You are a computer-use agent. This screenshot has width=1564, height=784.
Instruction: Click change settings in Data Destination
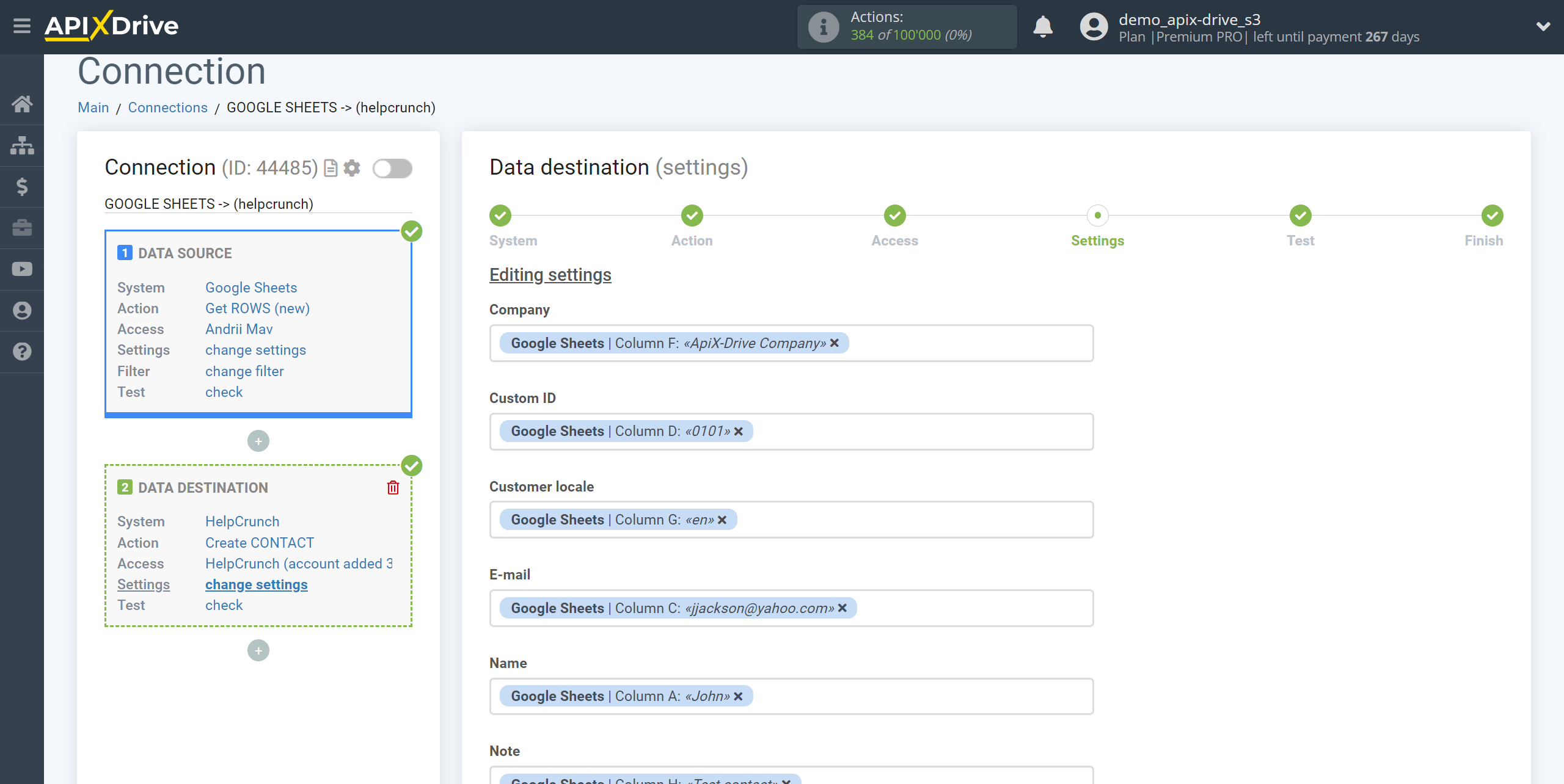pos(257,584)
